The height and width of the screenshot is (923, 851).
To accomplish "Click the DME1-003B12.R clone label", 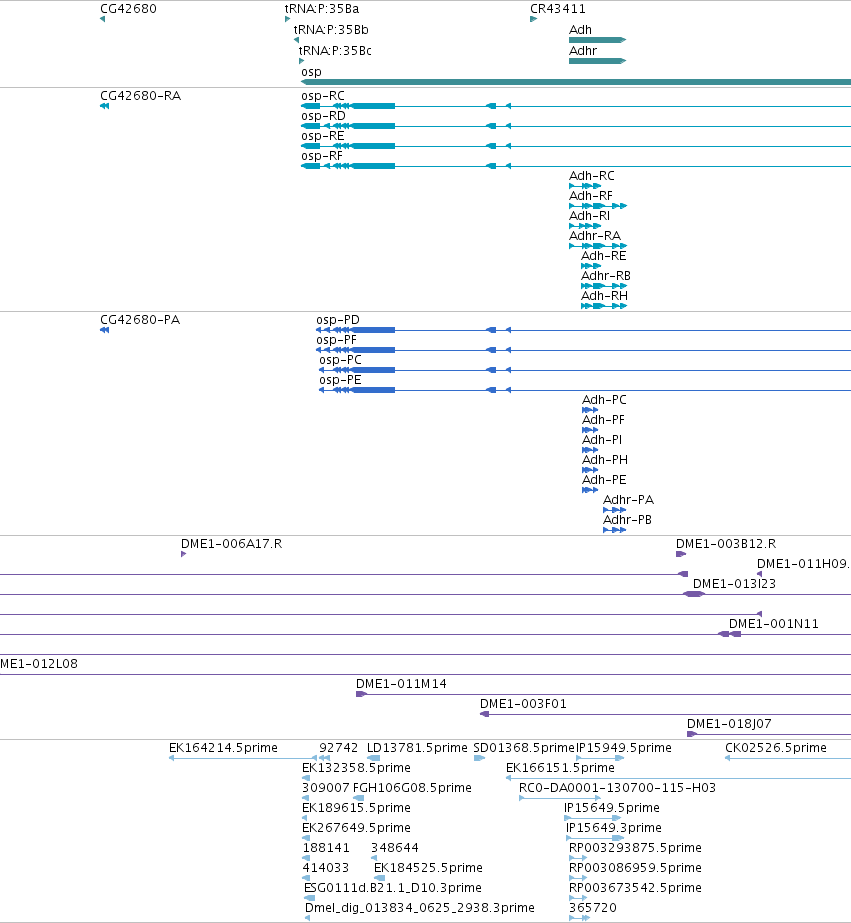I will pyautogui.click(x=726, y=544).
